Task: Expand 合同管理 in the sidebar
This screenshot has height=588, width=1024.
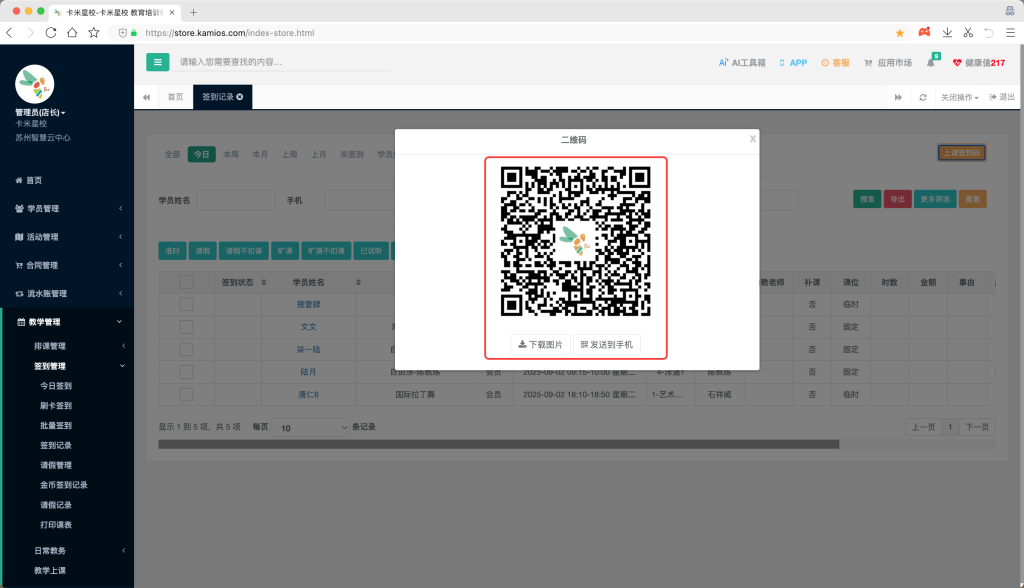Action: click(x=67, y=265)
